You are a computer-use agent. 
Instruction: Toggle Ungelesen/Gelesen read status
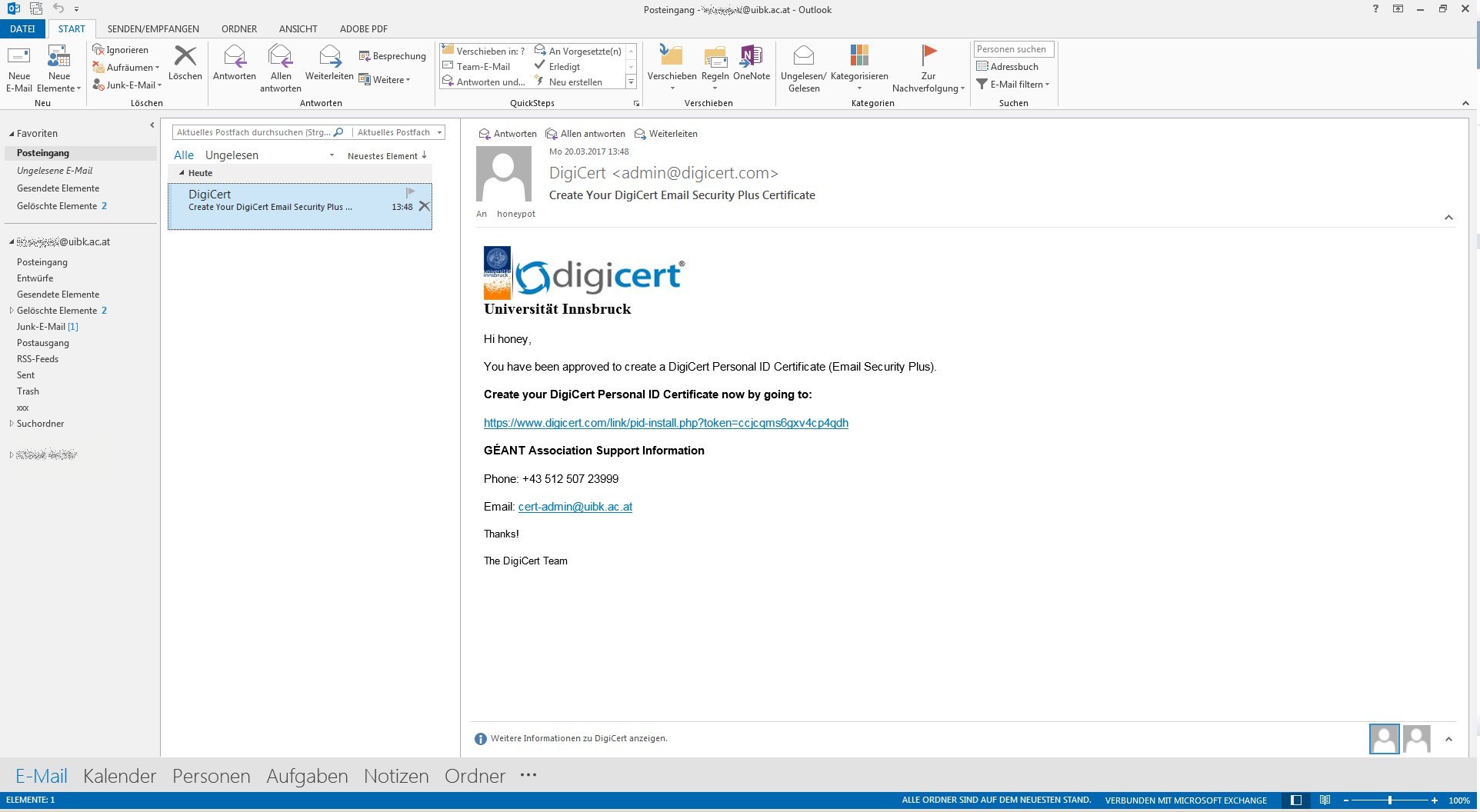pos(803,58)
